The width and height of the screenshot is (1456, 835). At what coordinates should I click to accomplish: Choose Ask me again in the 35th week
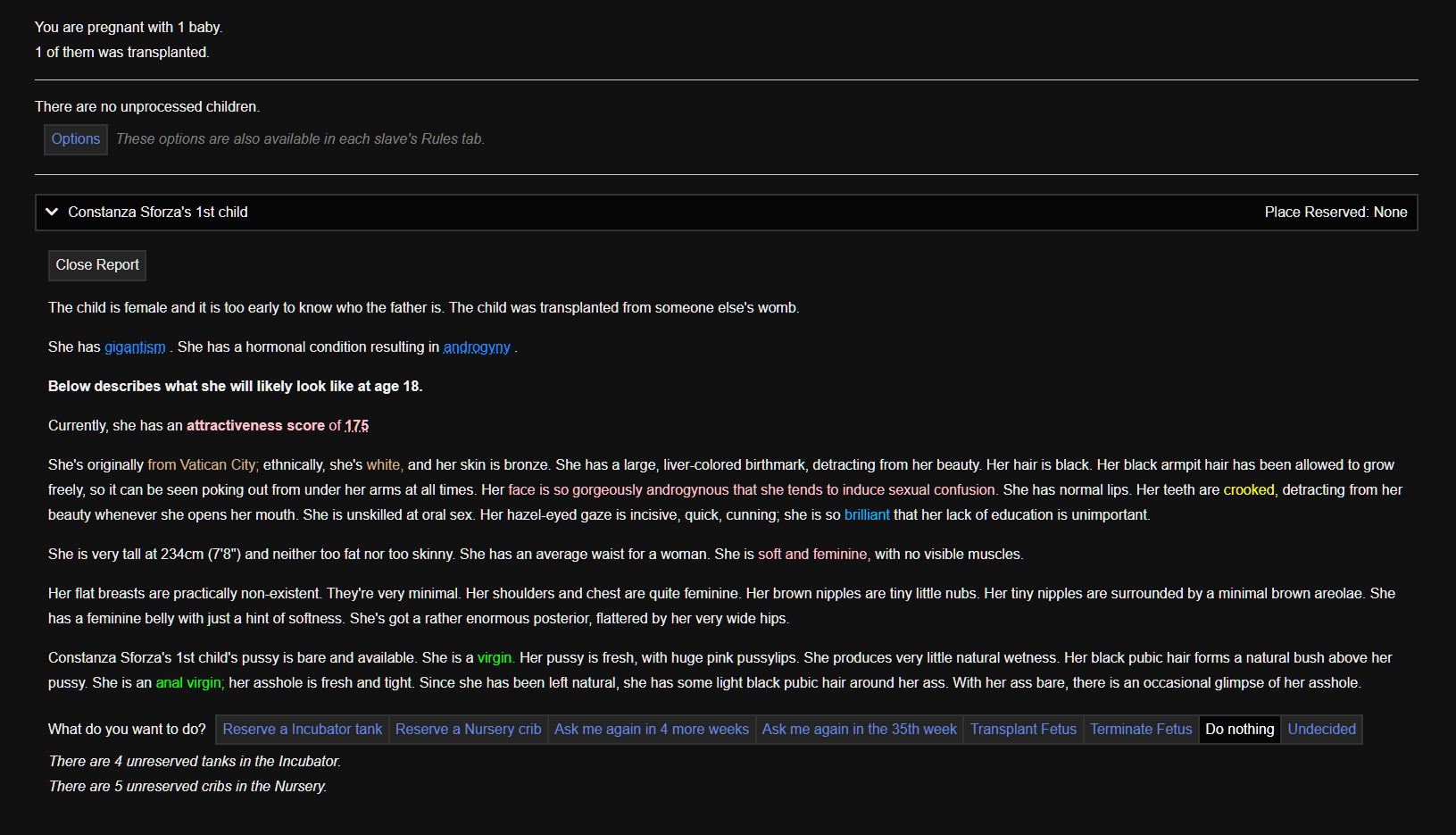[859, 730]
